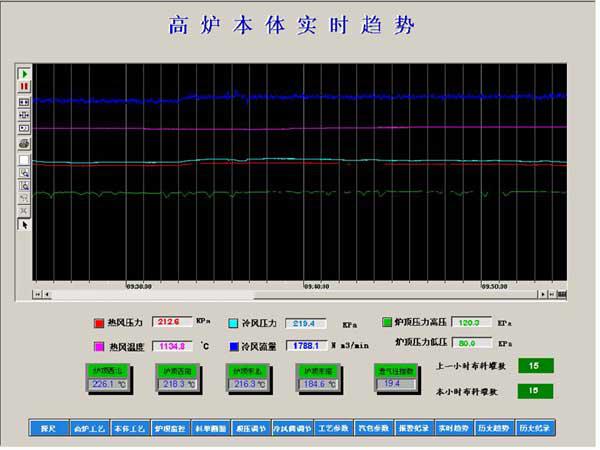The height and width of the screenshot is (450, 600).
Task: Open the 炉顶监控 page button
Action: [x=171, y=428]
